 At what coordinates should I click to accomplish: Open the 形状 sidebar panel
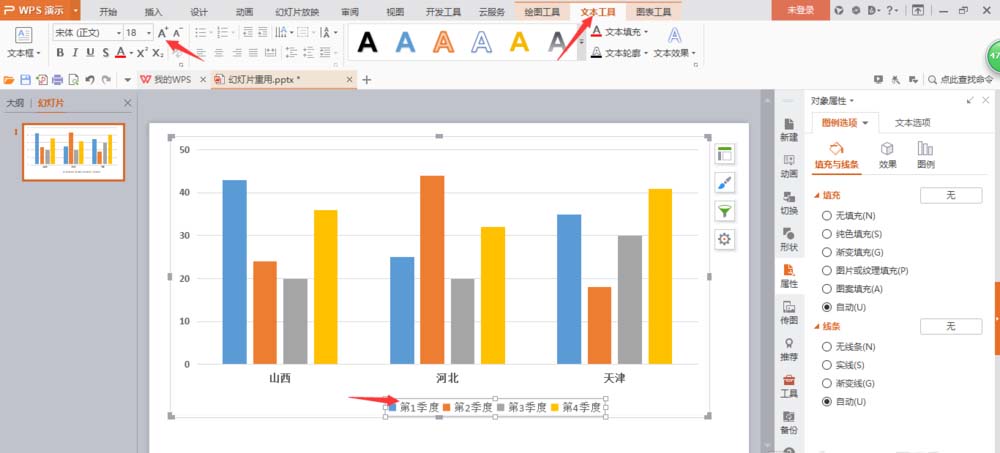789,239
